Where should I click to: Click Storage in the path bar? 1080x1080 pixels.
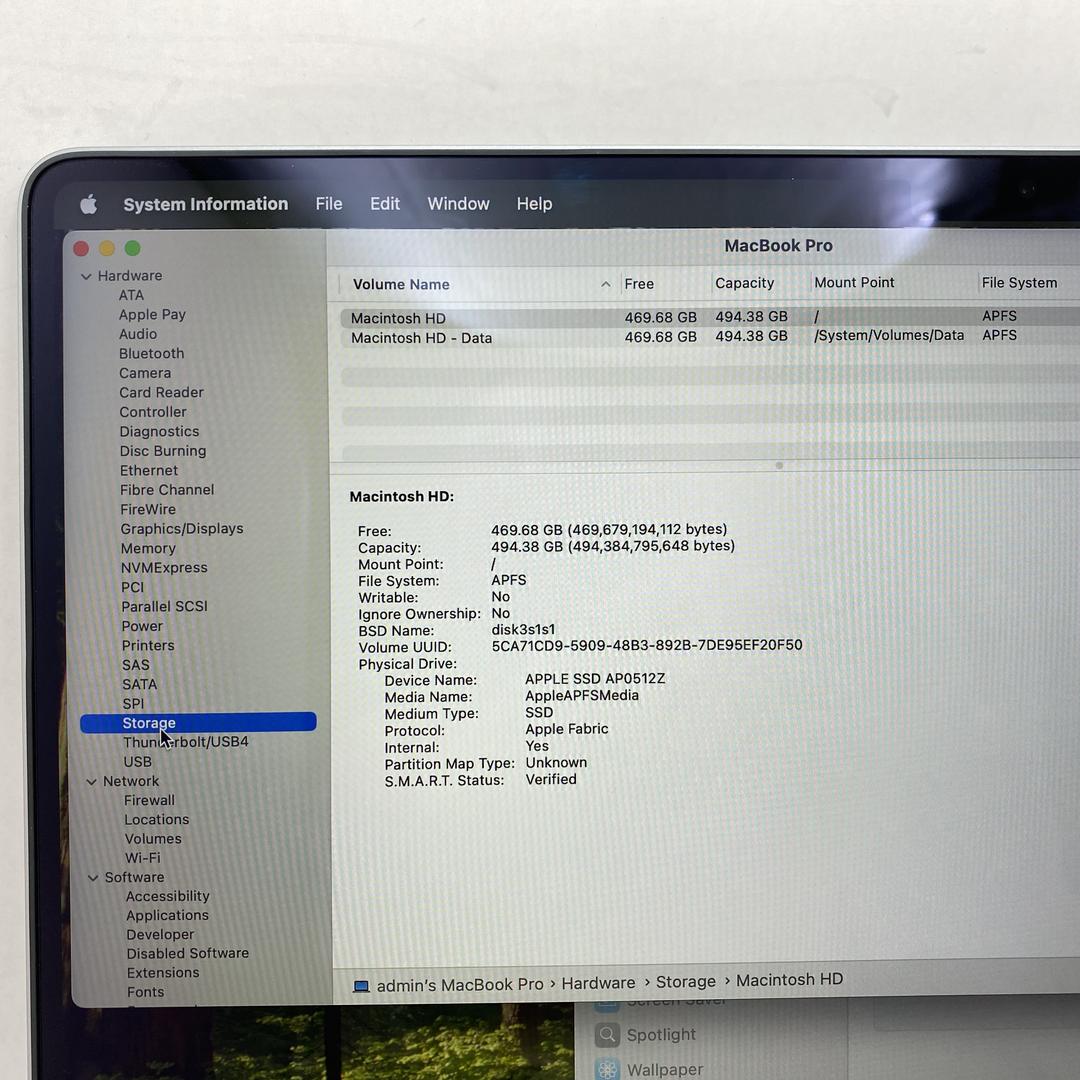pyautogui.click(x=685, y=982)
